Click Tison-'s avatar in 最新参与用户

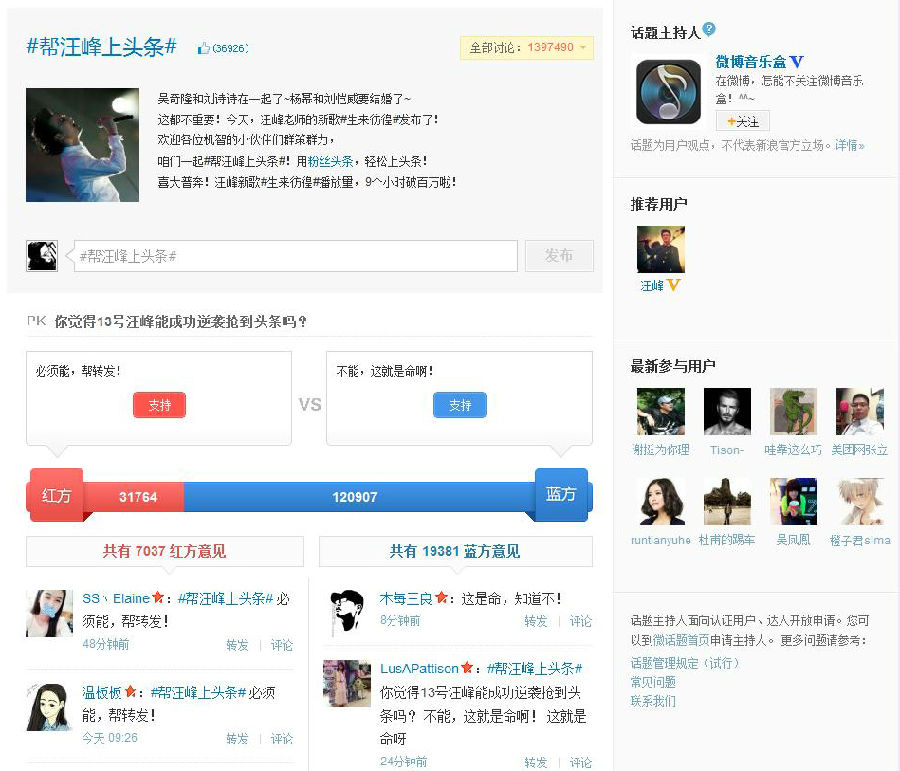coord(727,408)
